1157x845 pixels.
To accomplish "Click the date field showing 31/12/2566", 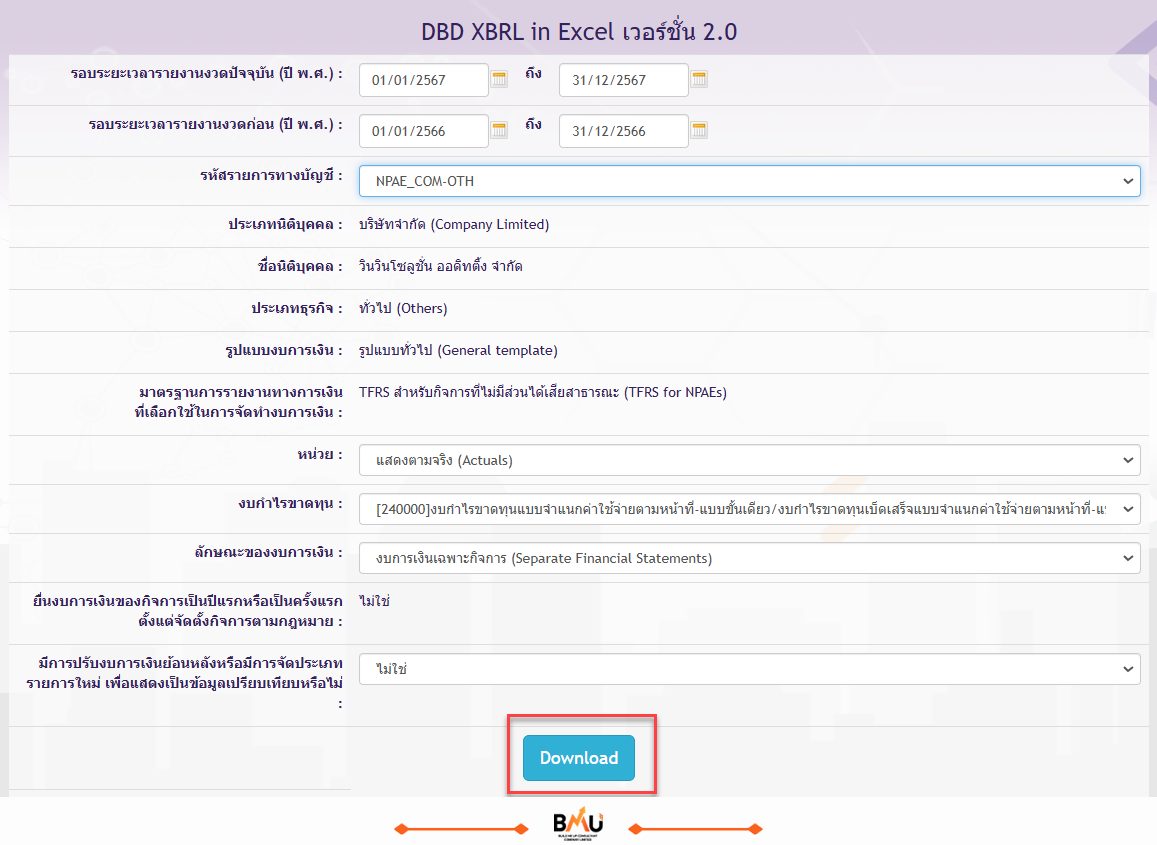I will [x=623, y=130].
